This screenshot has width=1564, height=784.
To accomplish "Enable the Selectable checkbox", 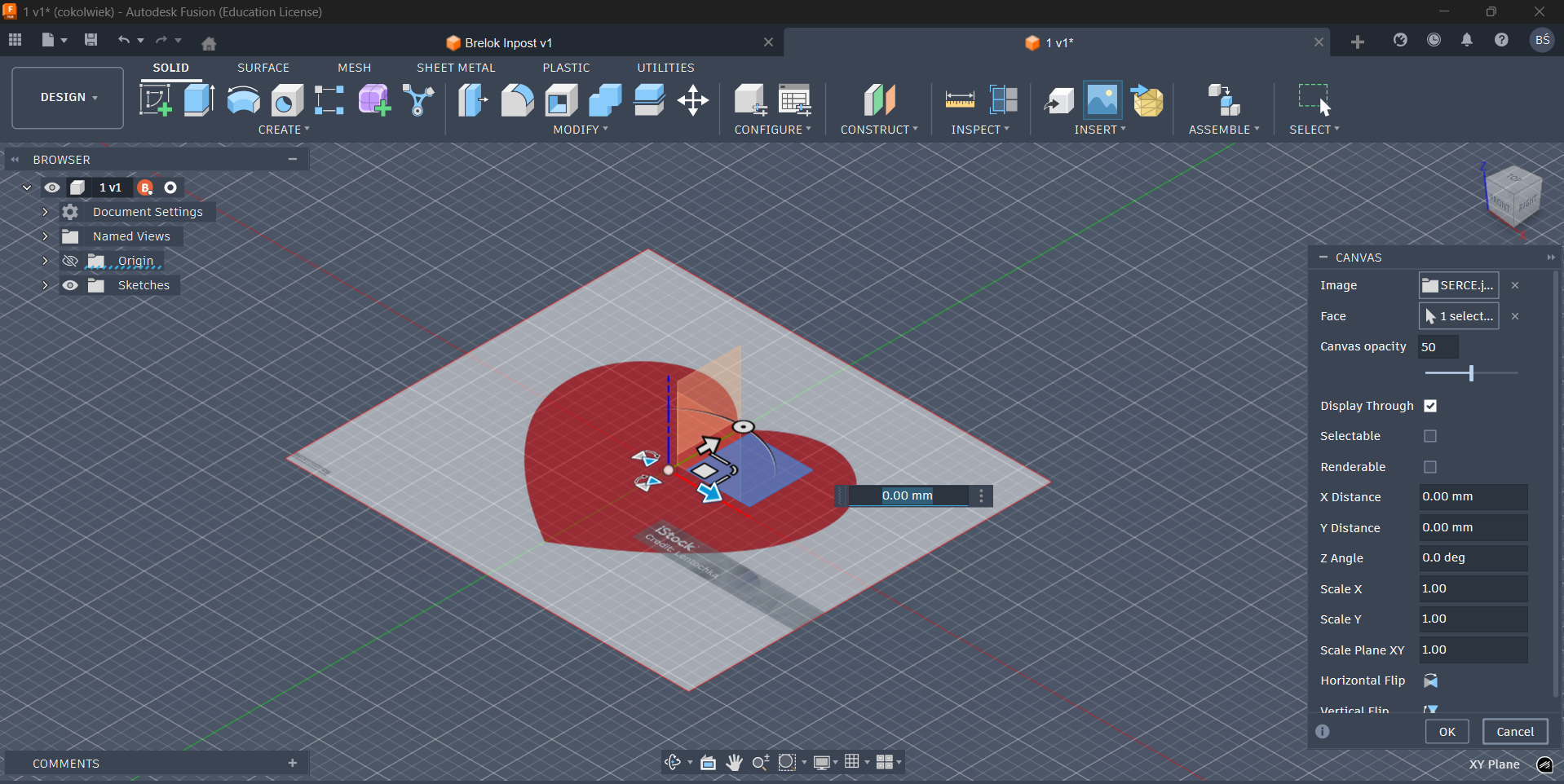I will [x=1430, y=436].
